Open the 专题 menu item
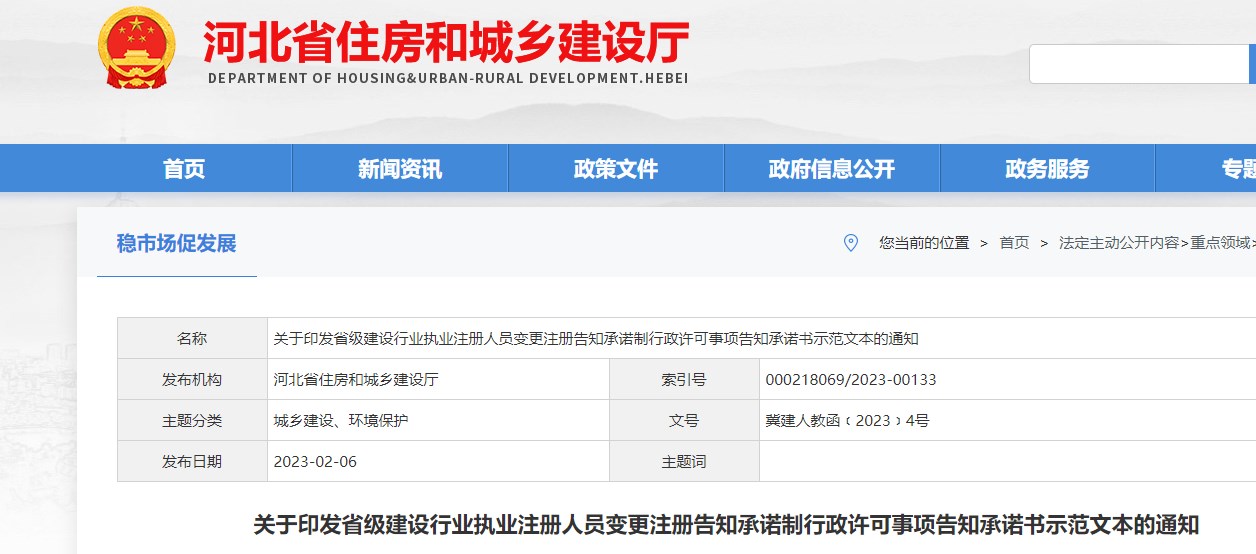 (x=1238, y=169)
